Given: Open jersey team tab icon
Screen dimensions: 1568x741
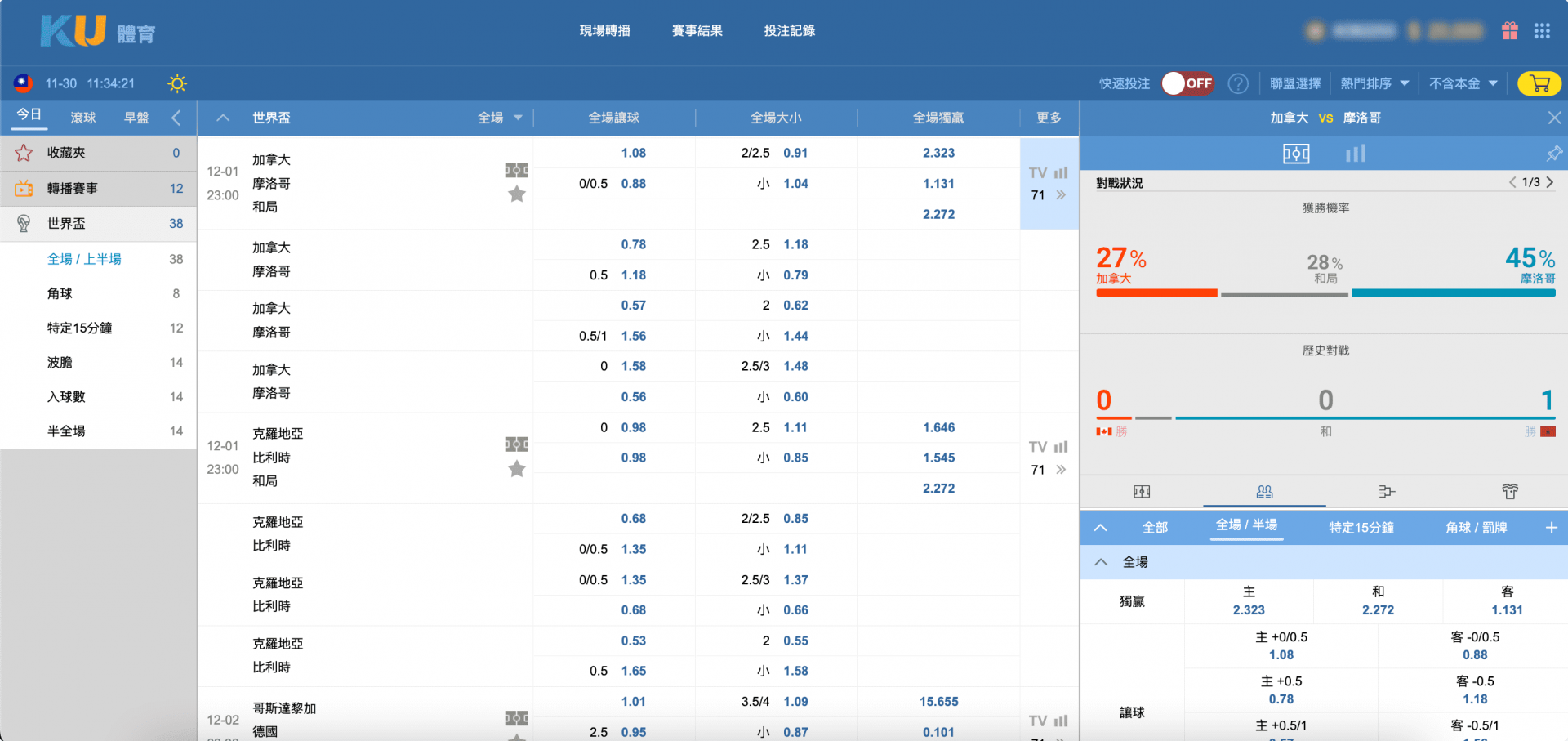Looking at the screenshot, I should (1510, 491).
